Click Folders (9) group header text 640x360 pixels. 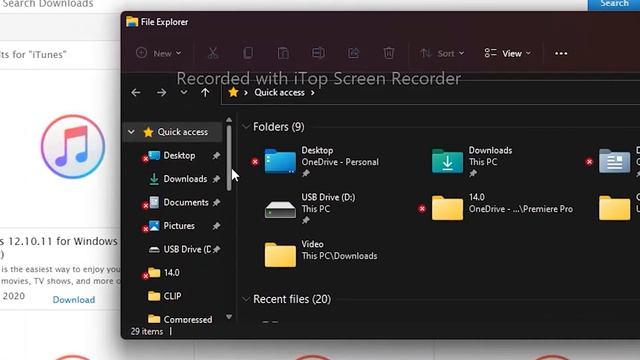click(279, 127)
